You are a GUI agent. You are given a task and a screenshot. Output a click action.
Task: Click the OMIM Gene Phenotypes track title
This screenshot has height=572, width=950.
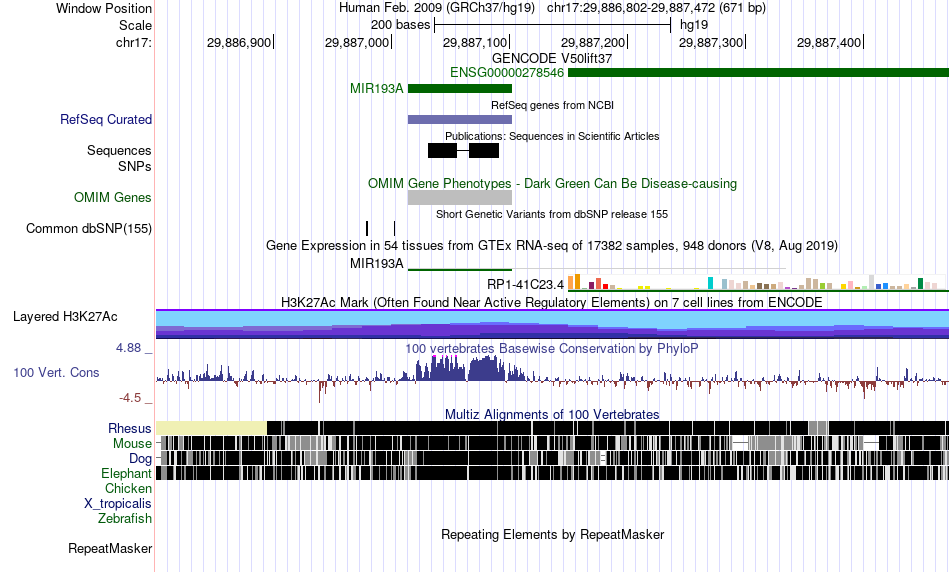pyautogui.click(x=552, y=184)
